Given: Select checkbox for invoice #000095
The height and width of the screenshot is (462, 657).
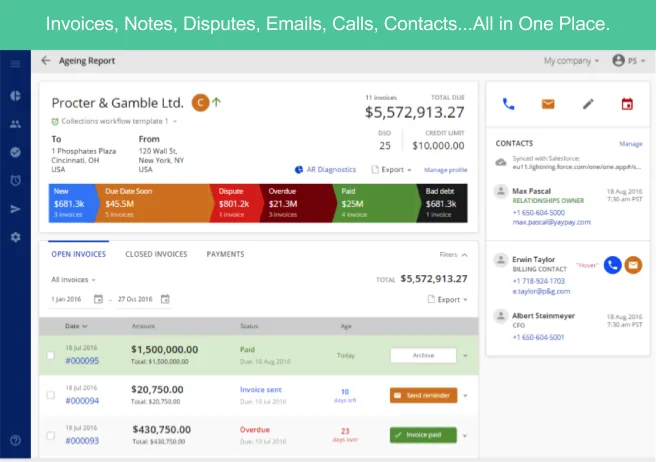Looking at the screenshot, I should 51,355.
